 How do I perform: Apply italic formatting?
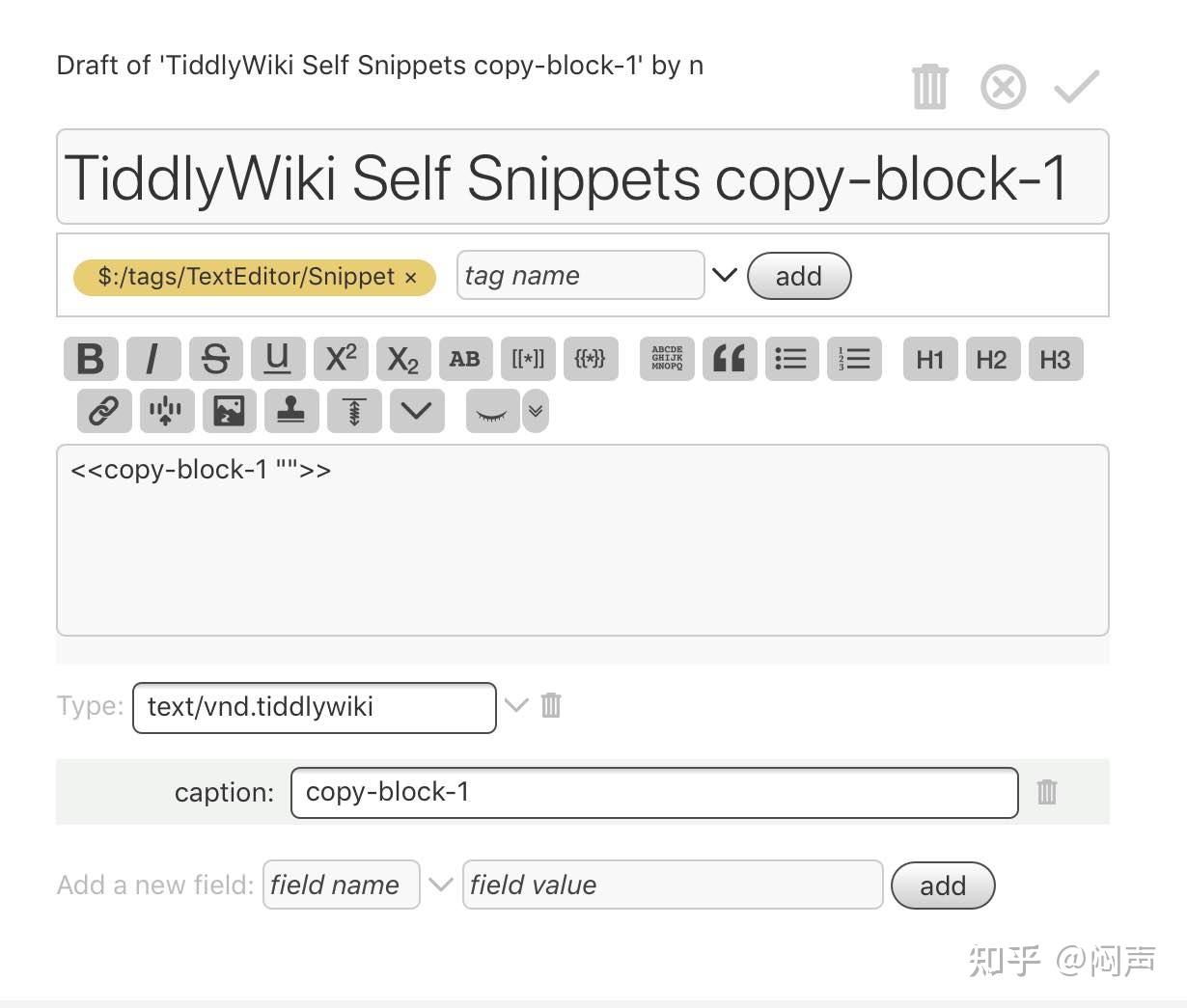click(152, 360)
